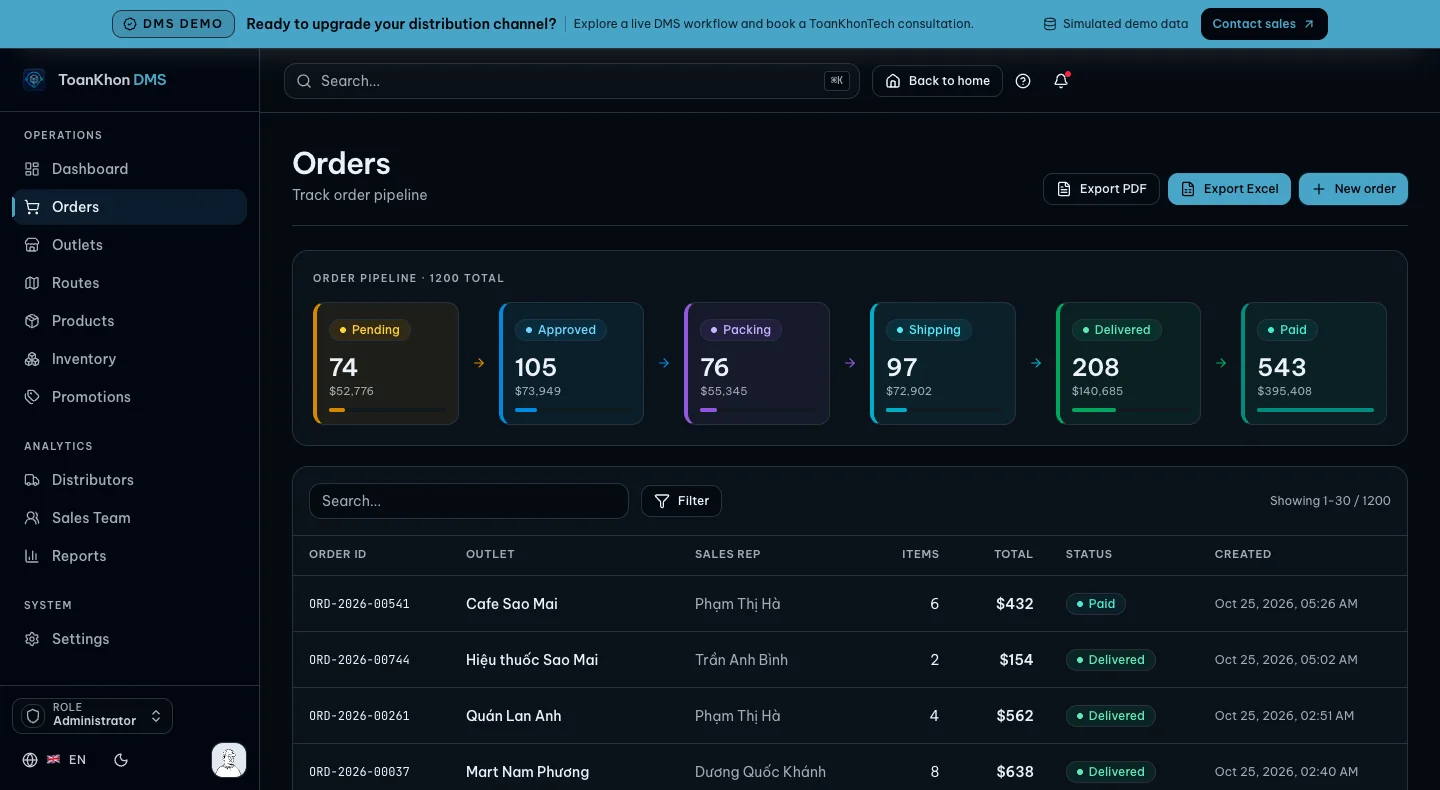This screenshot has height=790, width=1440.
Task: Open Products in the sidebar
Action: tap(129, 321)
